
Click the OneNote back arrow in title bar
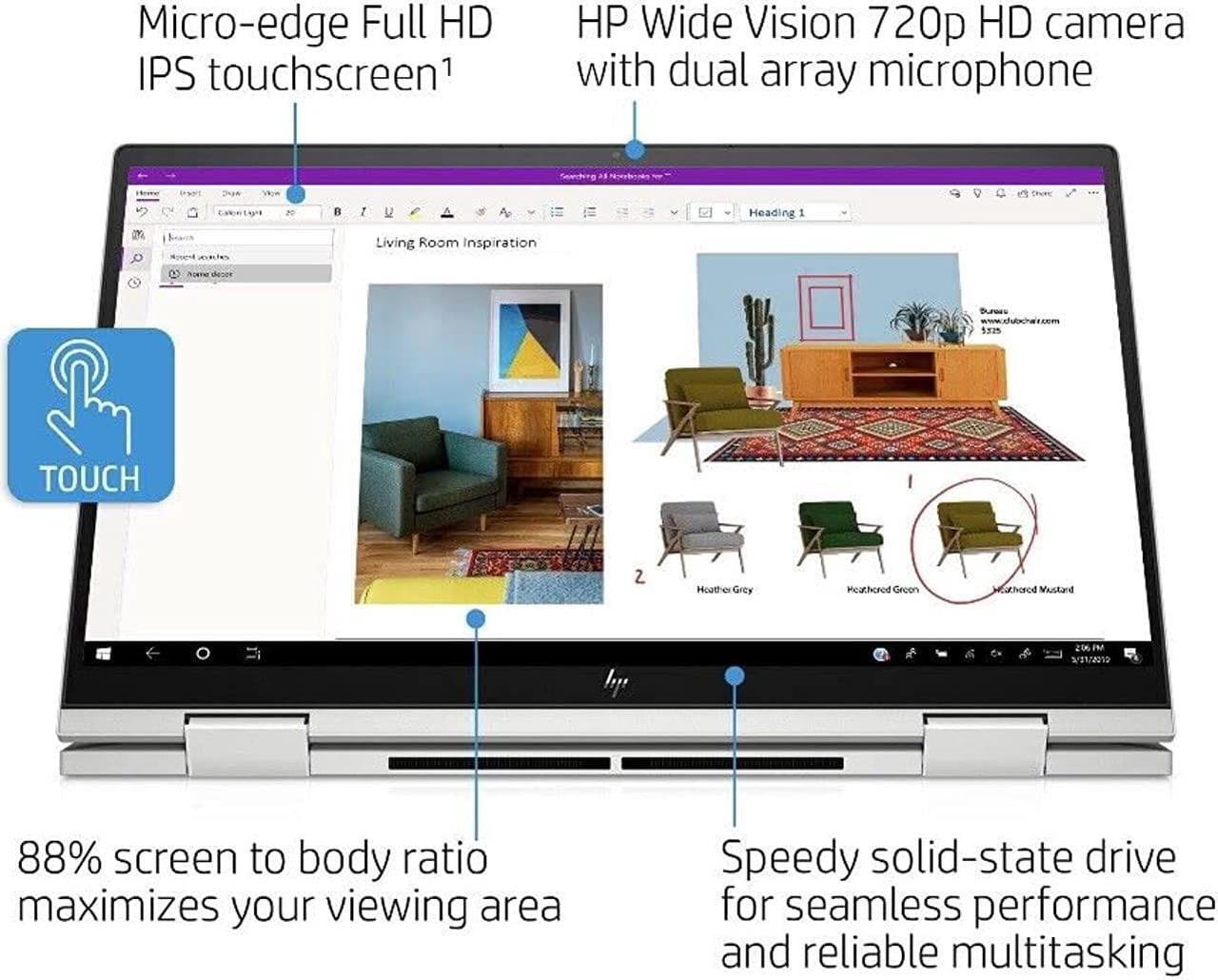pos(143,176)
